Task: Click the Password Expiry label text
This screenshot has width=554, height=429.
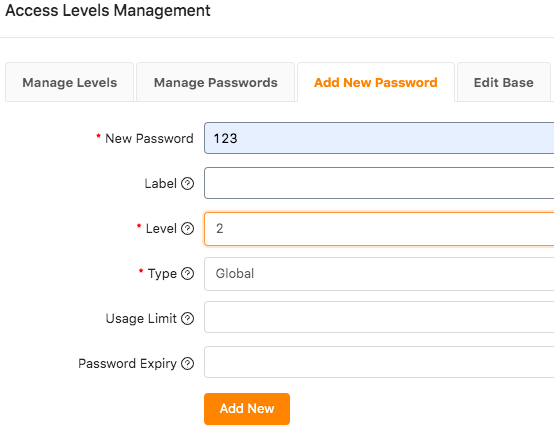Action: pos(127,364)
